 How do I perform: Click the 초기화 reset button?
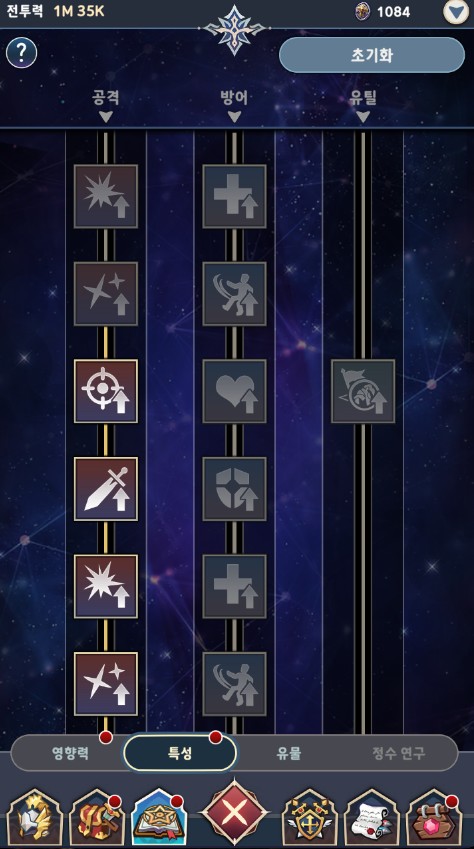pyautogui.click(x=372, y=55)
